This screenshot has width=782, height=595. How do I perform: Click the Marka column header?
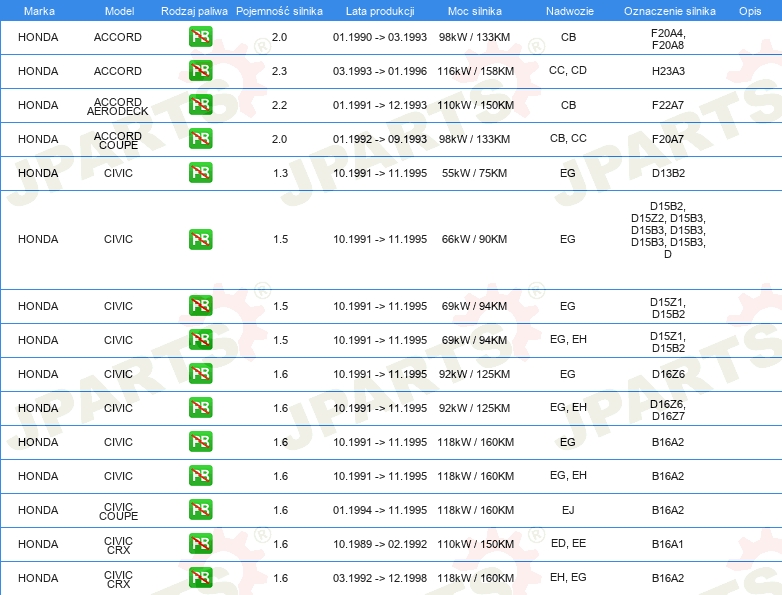[39, 11]
